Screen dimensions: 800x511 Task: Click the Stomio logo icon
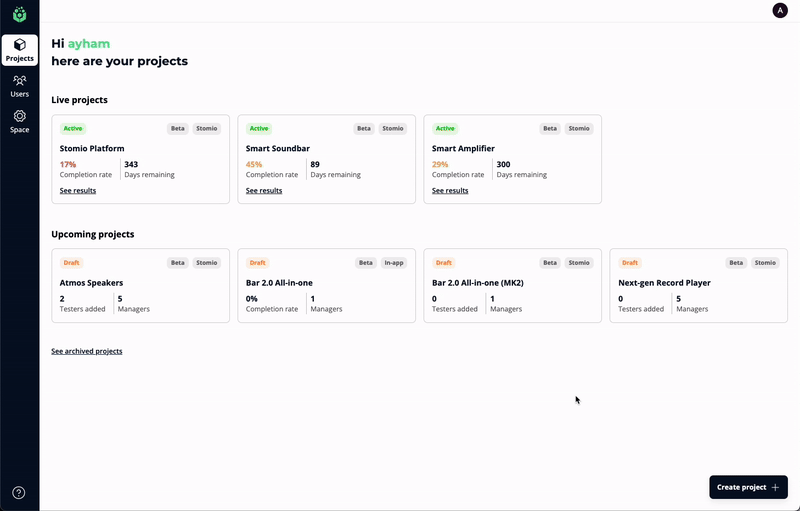(19, 14)
